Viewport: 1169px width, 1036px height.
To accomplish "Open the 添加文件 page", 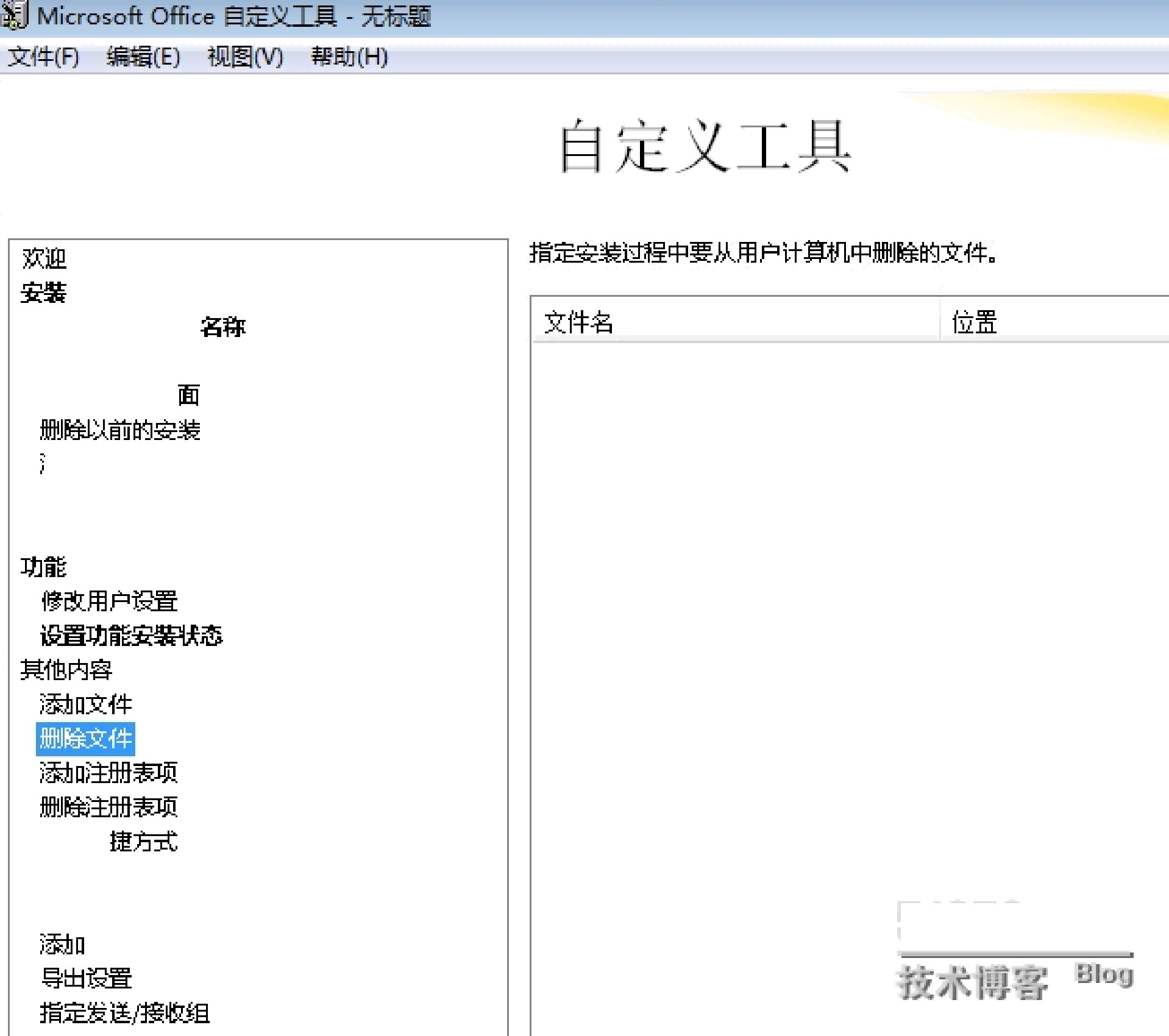I will 86,704.
